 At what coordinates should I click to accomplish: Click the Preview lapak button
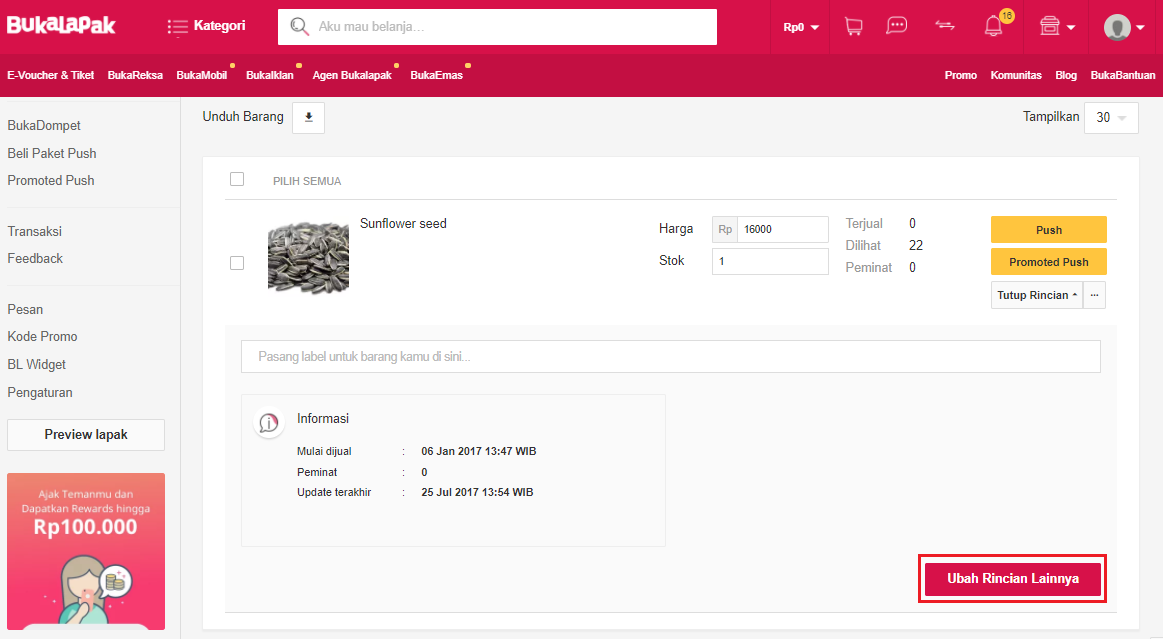(x=86, y=435)
